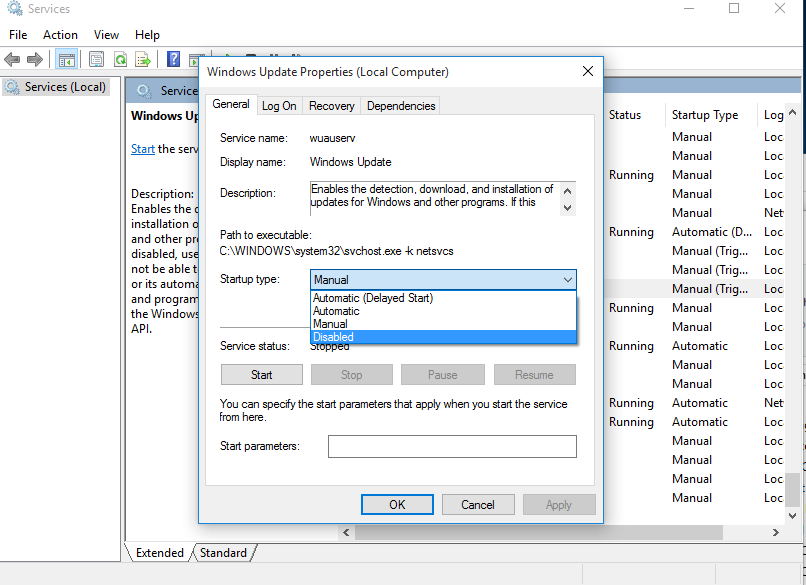Click the greyed-out Stop button
The width and height of the screenshot is (806, 585).
tap(352, 375)
